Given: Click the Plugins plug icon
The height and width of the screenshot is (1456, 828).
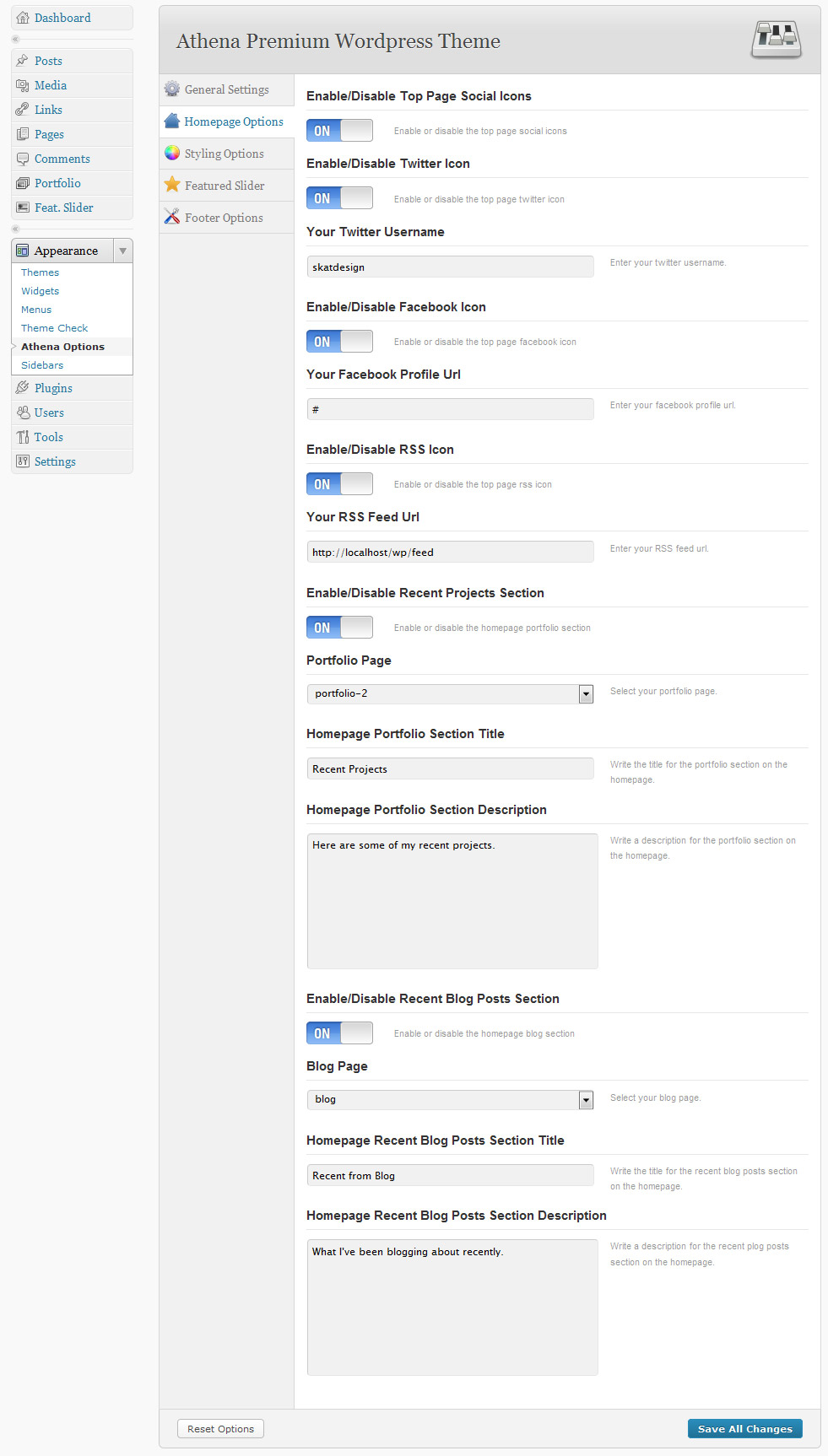Looking at the screenshot, I should 23,388.
